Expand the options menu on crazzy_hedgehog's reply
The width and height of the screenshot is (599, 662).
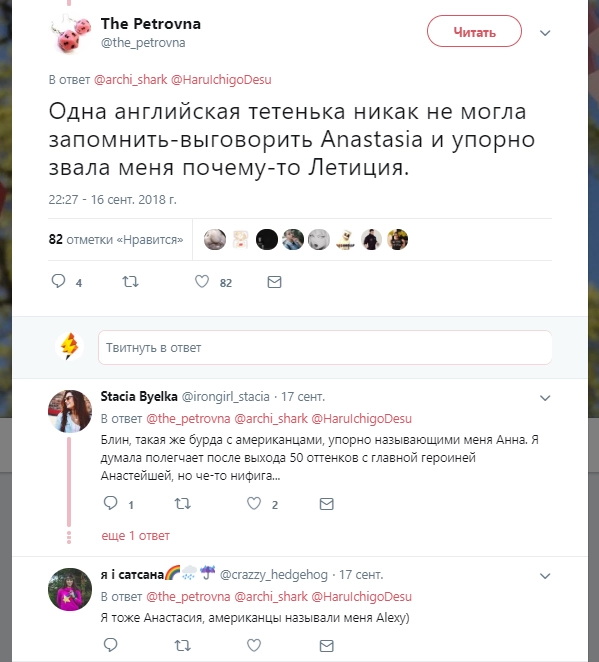(x=545, y=576)
